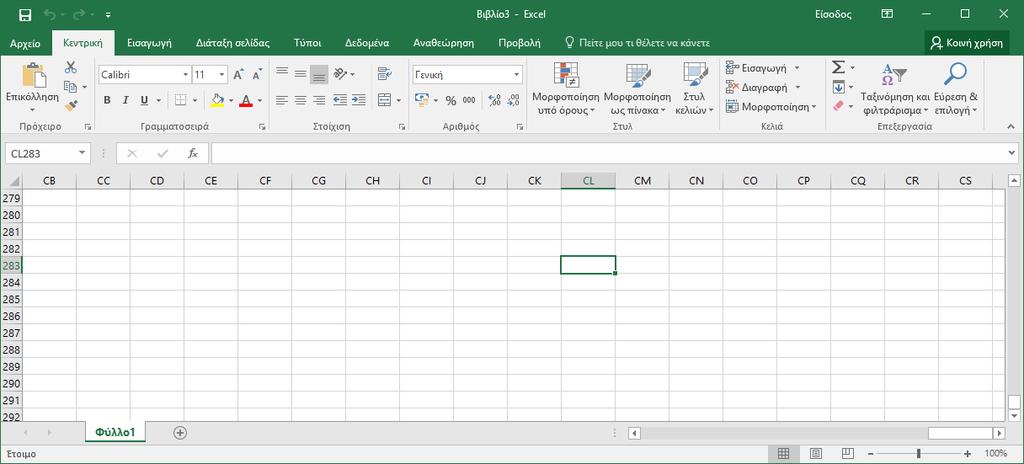Viewport: 1024px width, 464px height.
Task: Select the Format Painter brush icon
Action: click(71, 105)
